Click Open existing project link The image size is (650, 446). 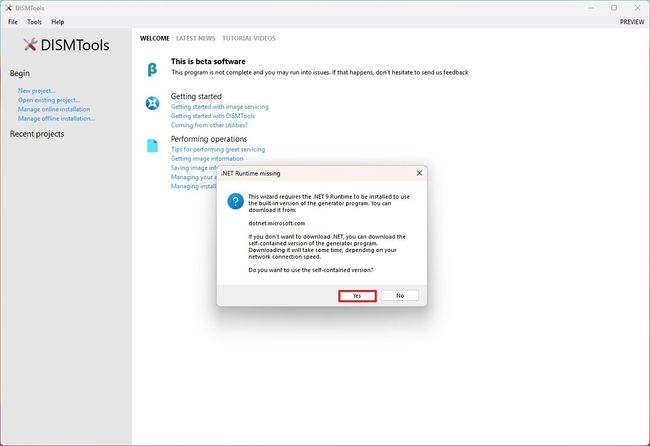(49, 100)
